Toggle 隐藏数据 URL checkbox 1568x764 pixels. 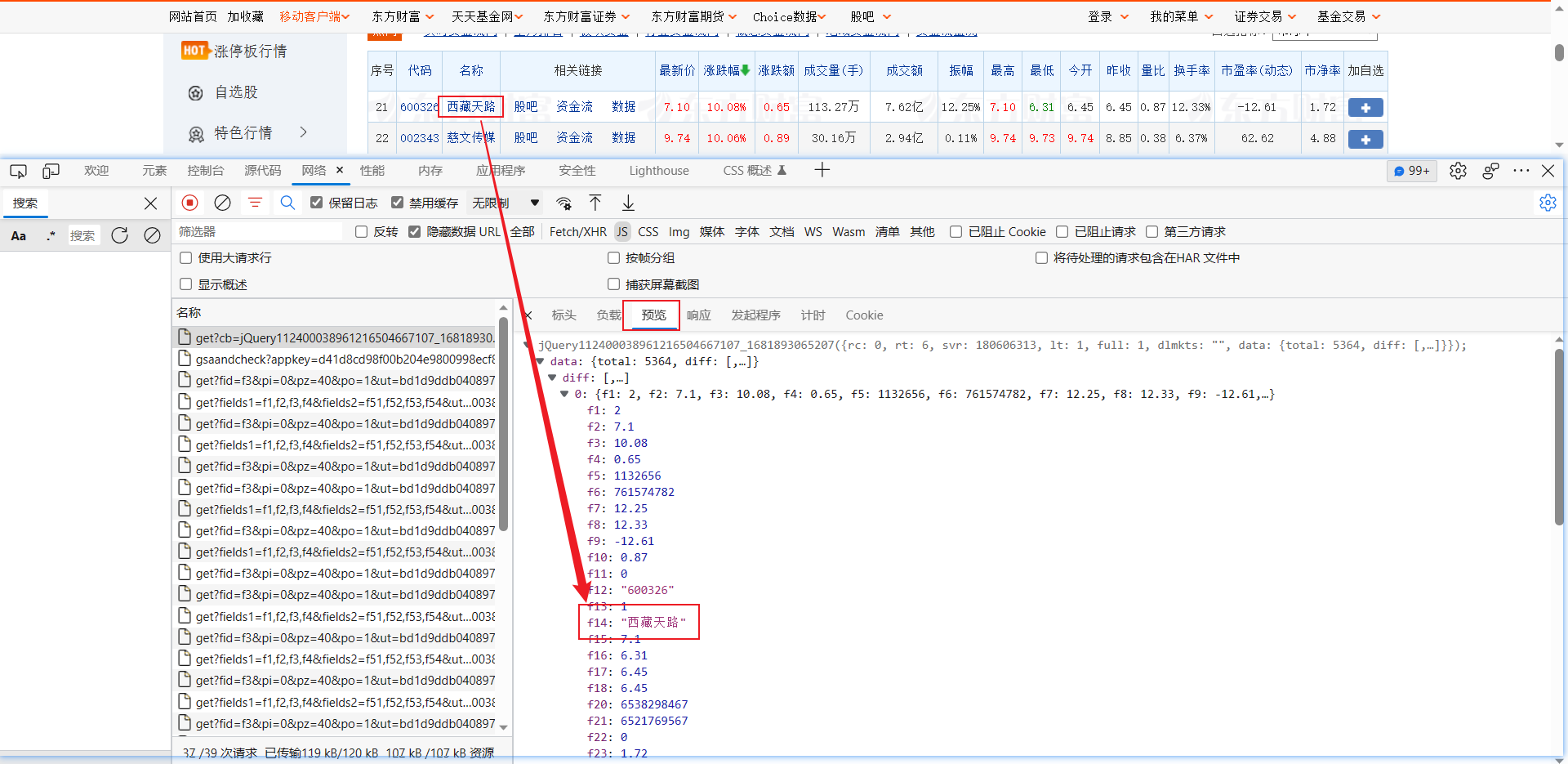pos(415,232)
